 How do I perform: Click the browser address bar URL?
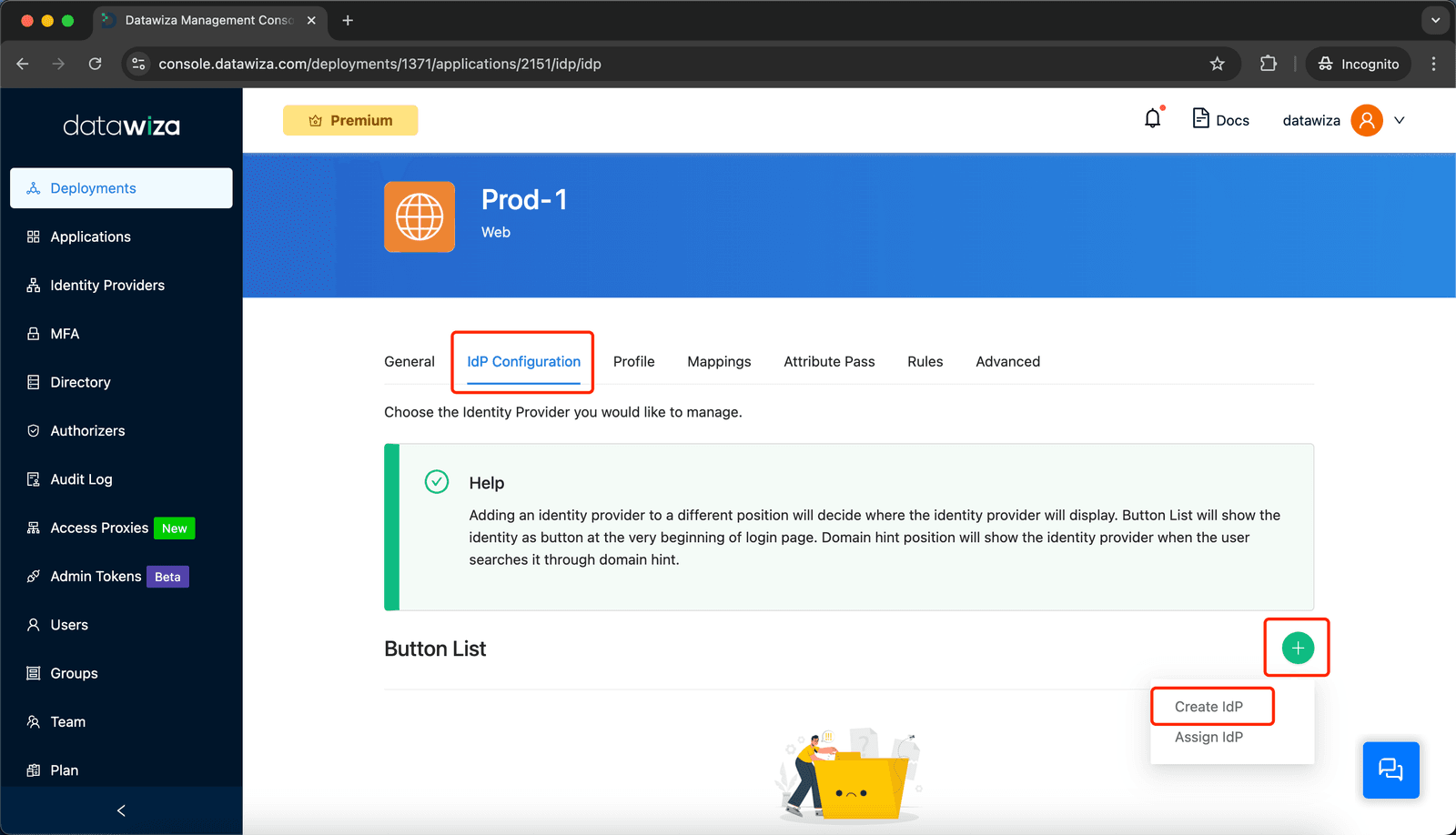pyautogui.click(x=379, y=64)
